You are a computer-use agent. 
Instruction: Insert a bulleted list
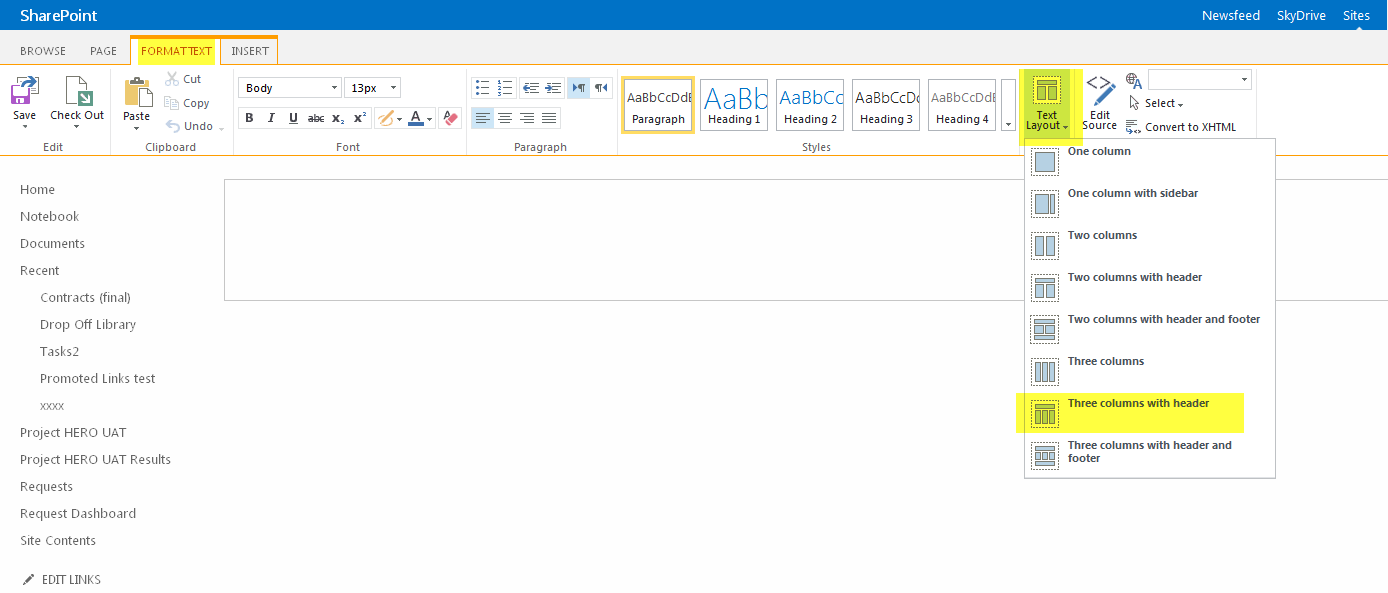click(483, 88)
